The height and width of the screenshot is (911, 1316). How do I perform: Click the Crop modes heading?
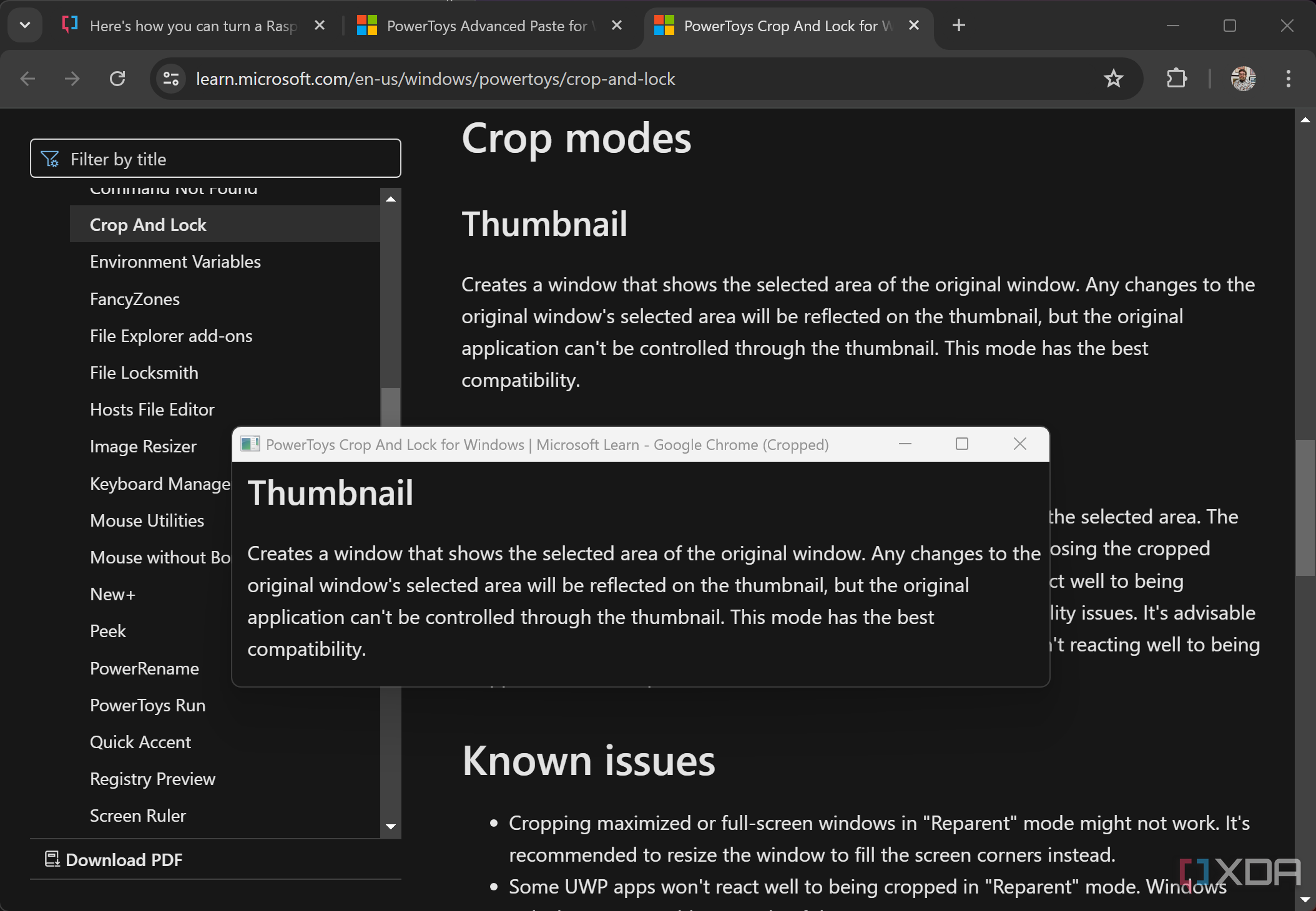pyautogui.click(x=576, y=139)
